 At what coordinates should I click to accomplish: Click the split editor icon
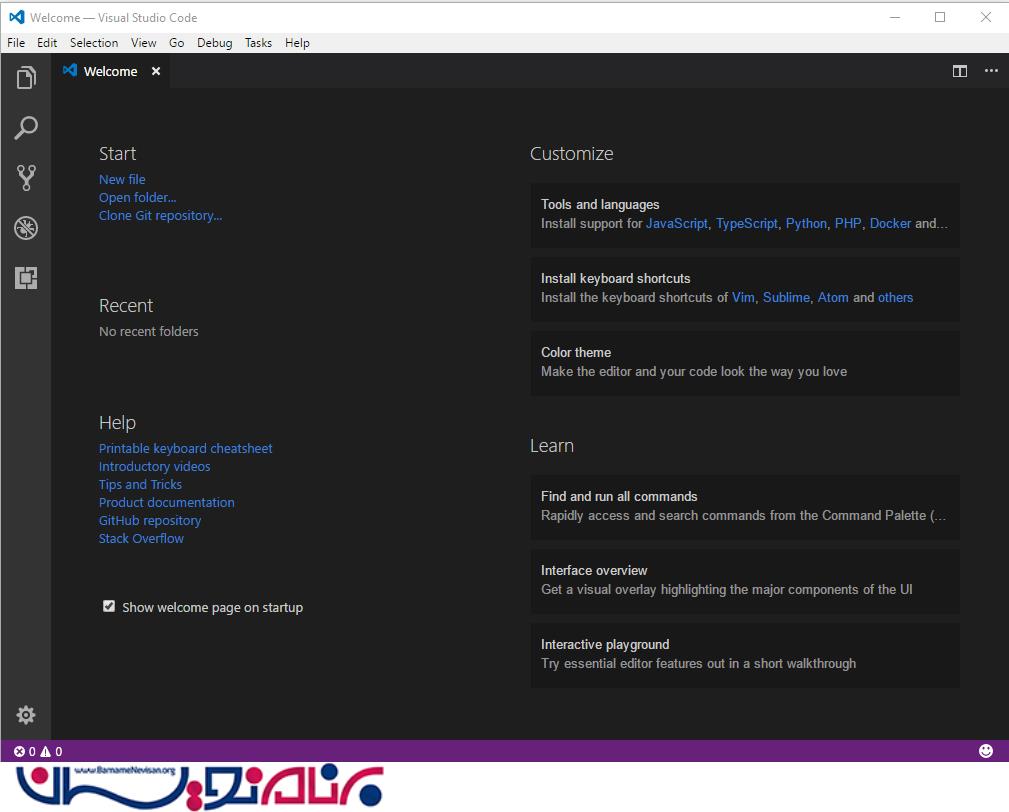(959, 71)
